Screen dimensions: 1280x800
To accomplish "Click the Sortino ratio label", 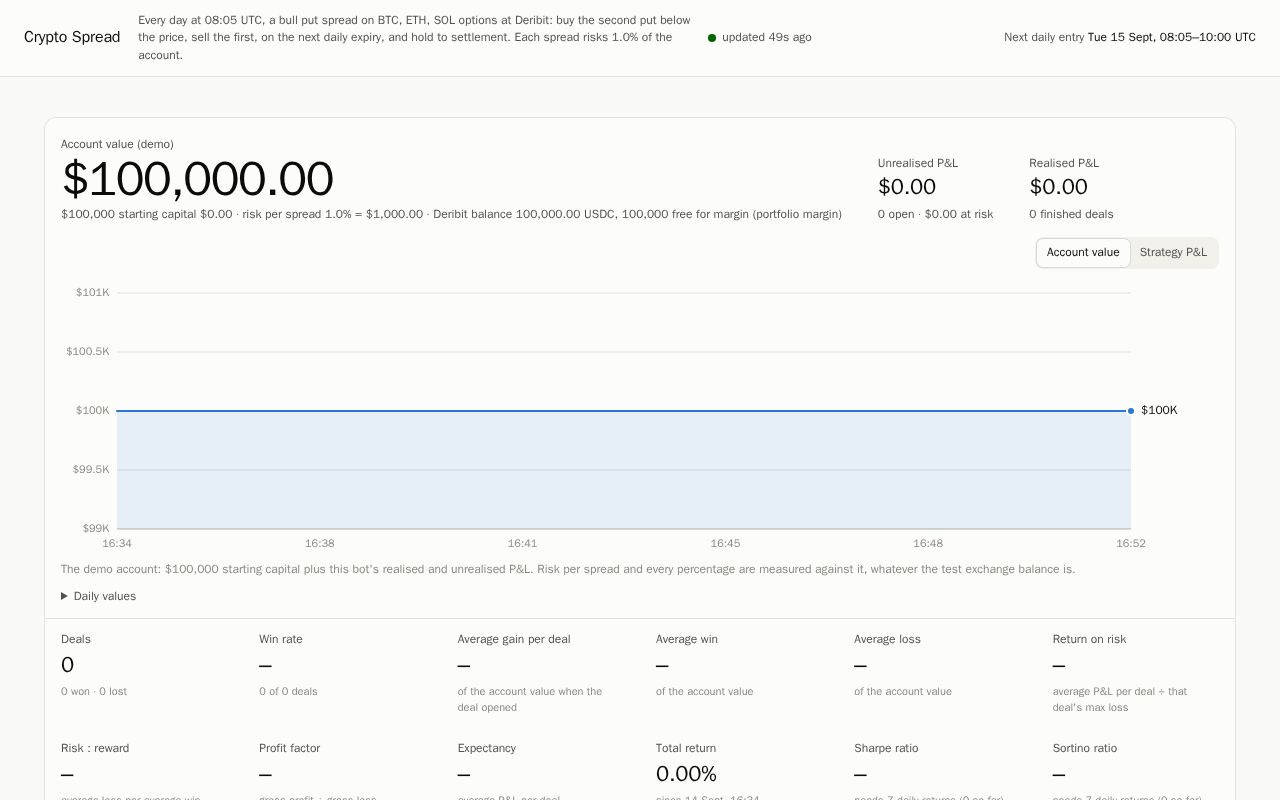I will (1085, 748).
